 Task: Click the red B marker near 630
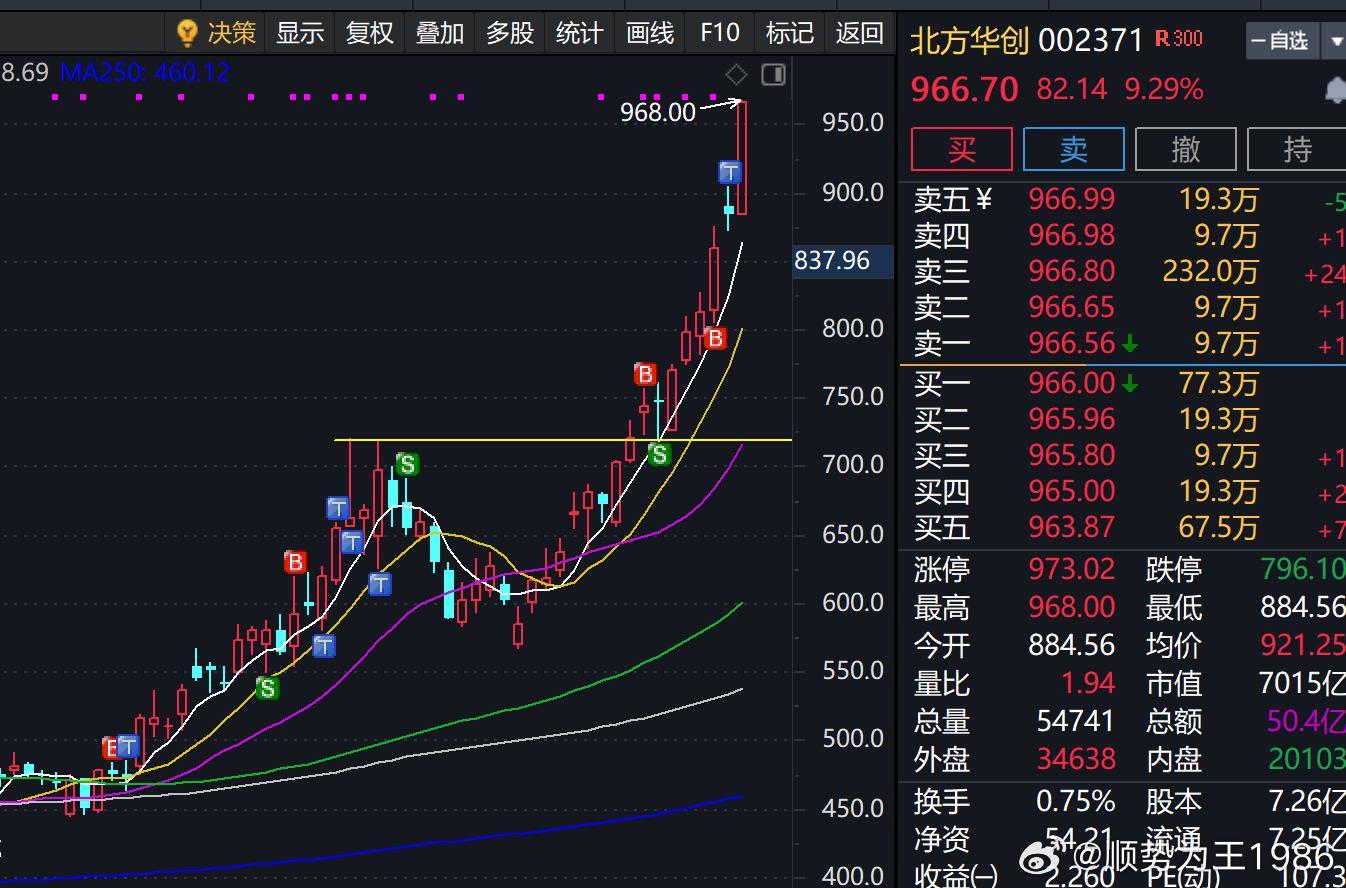(294, 562)
